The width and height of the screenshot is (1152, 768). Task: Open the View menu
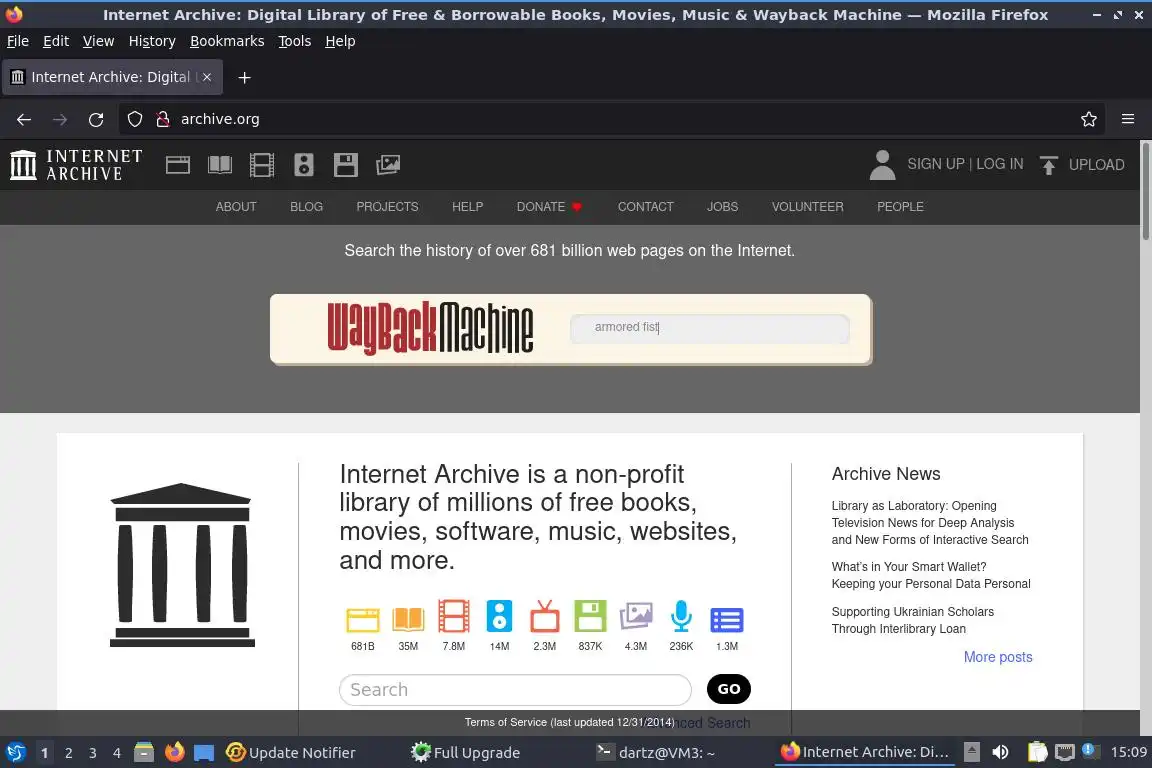coord(98,41)
